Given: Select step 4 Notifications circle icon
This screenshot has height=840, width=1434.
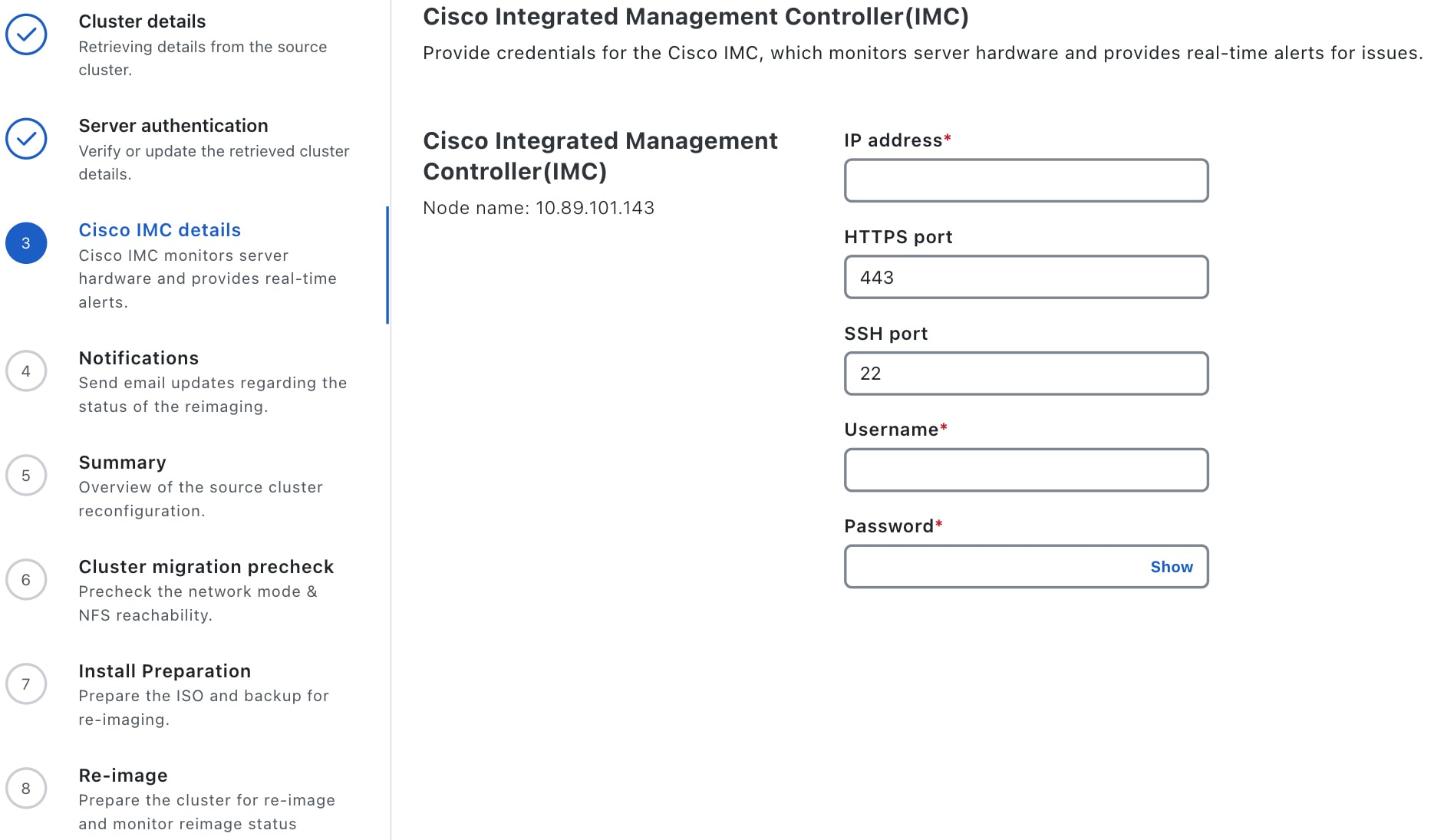Looking at the screenshot, I should pos(26,371).
